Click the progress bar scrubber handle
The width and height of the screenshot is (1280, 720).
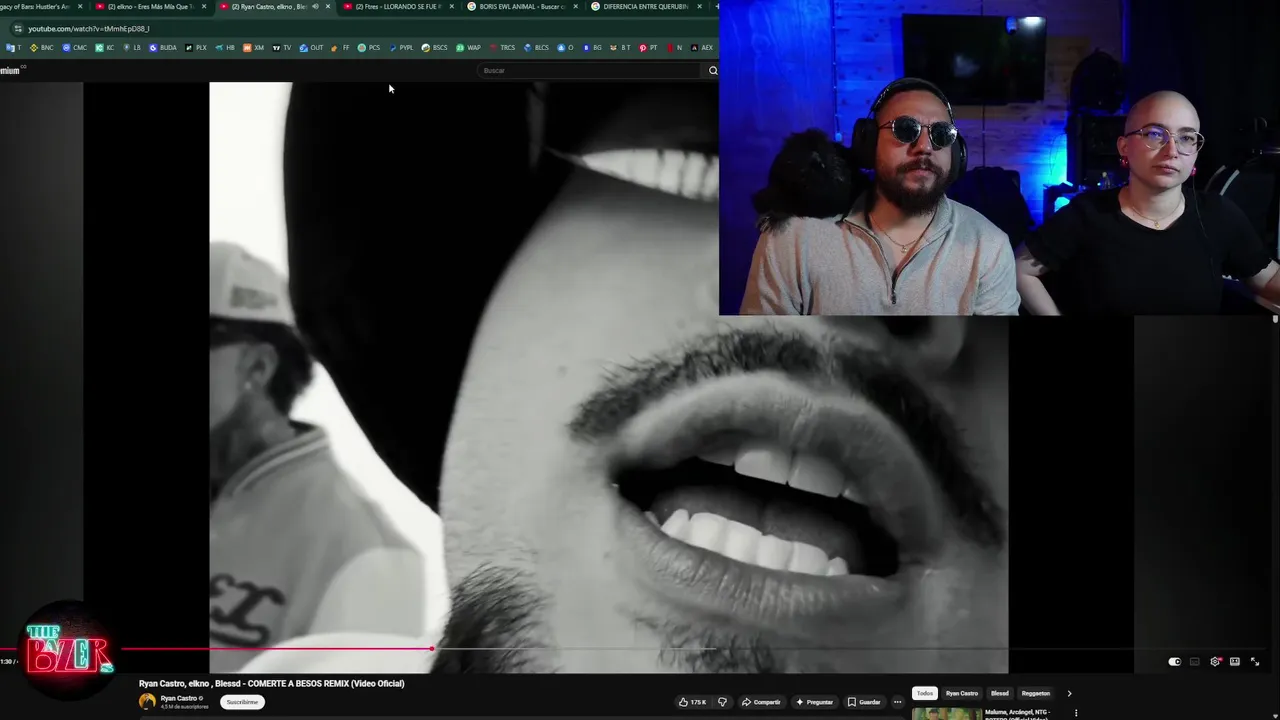tap(432, 649)
